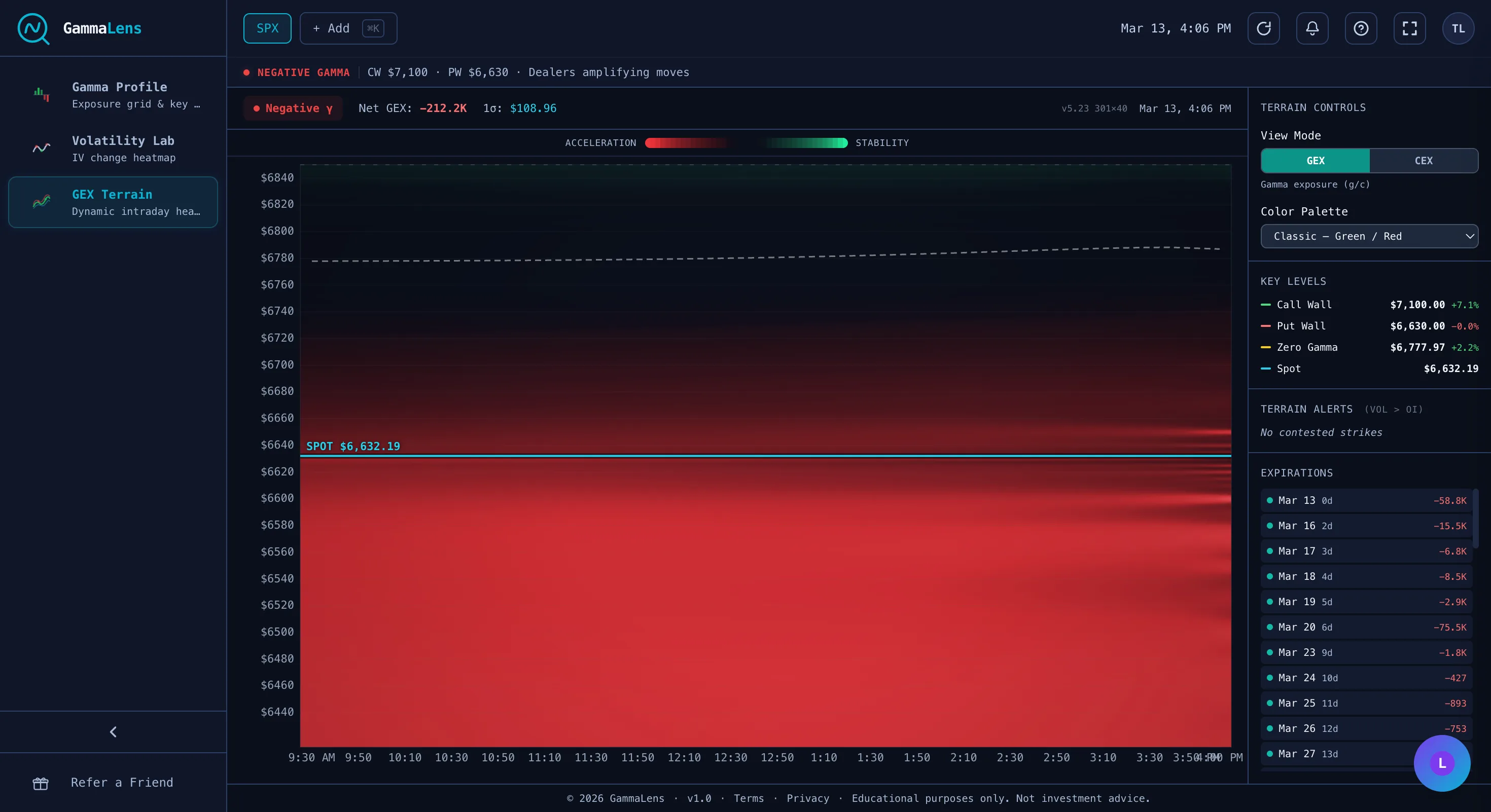Viewport: 1491px width, 812px height.
Task: Select the SPX ticker tab
Action: click(x=267, y=28)
